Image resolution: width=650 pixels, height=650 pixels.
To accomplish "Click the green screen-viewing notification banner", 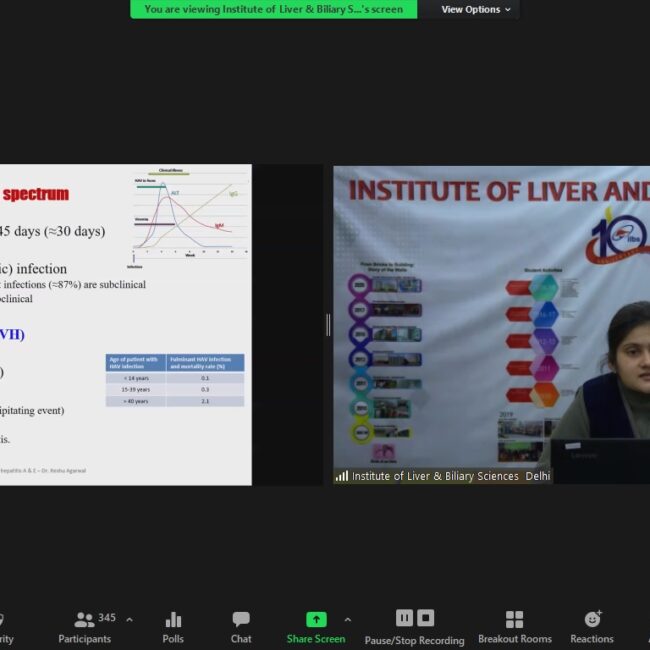I will 273,10.
